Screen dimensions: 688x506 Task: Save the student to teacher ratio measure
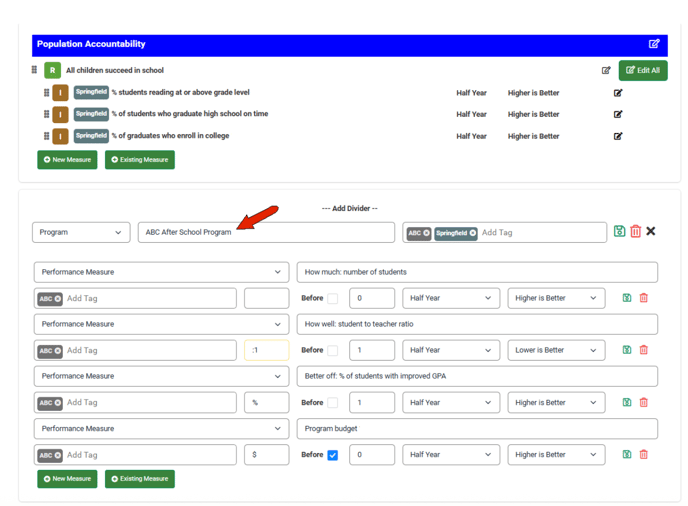[627, 350]
